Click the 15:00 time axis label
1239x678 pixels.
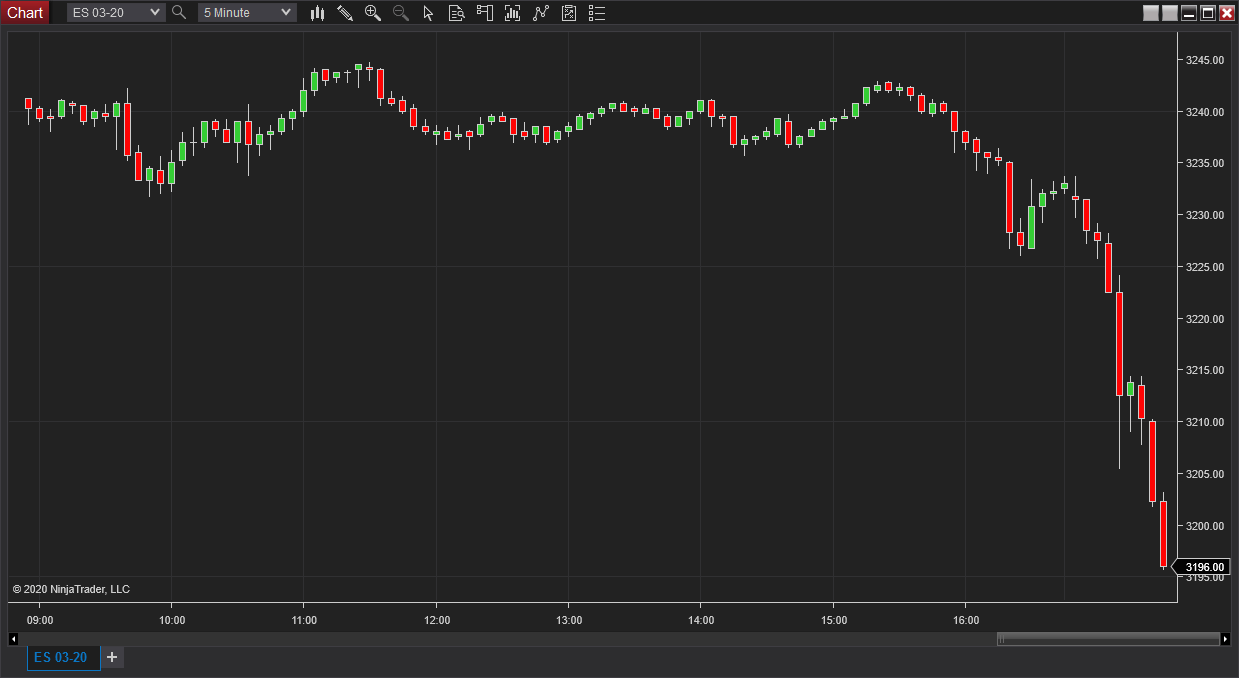(x=833, y=620)
